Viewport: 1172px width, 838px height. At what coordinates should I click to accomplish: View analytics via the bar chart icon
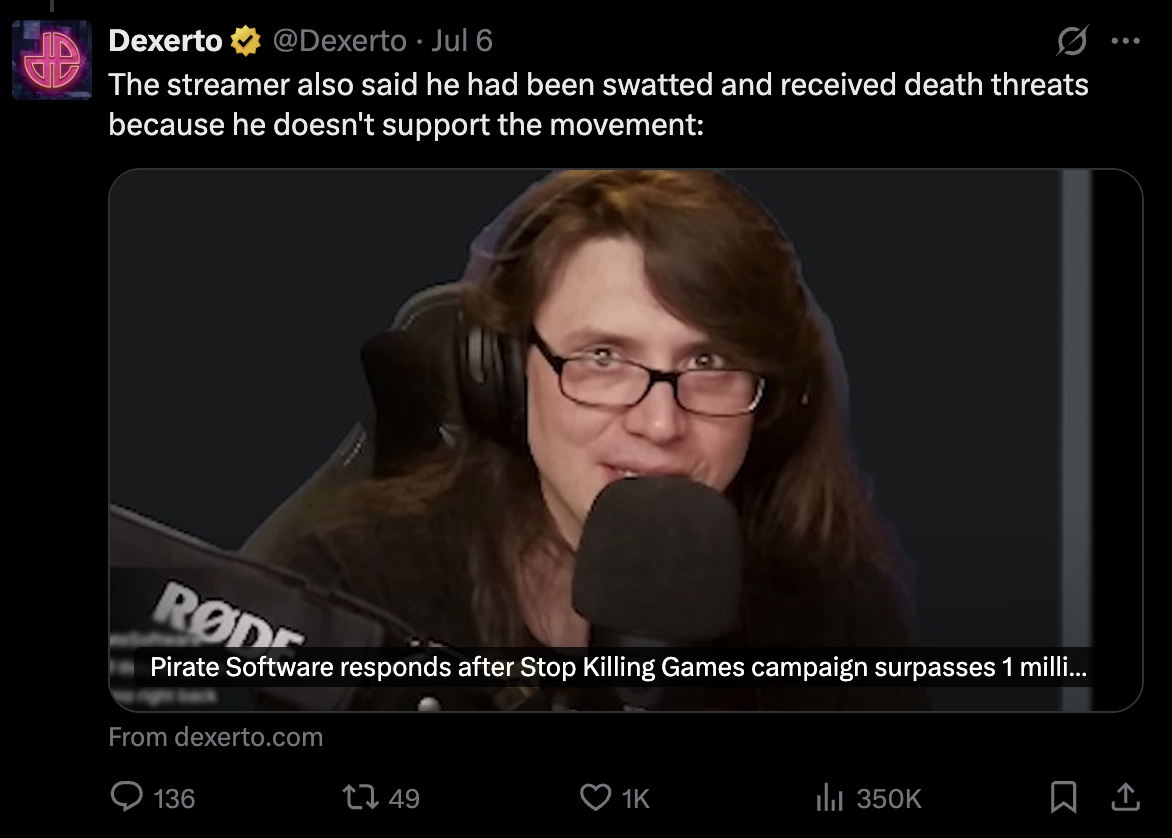(x=830, y=797)
